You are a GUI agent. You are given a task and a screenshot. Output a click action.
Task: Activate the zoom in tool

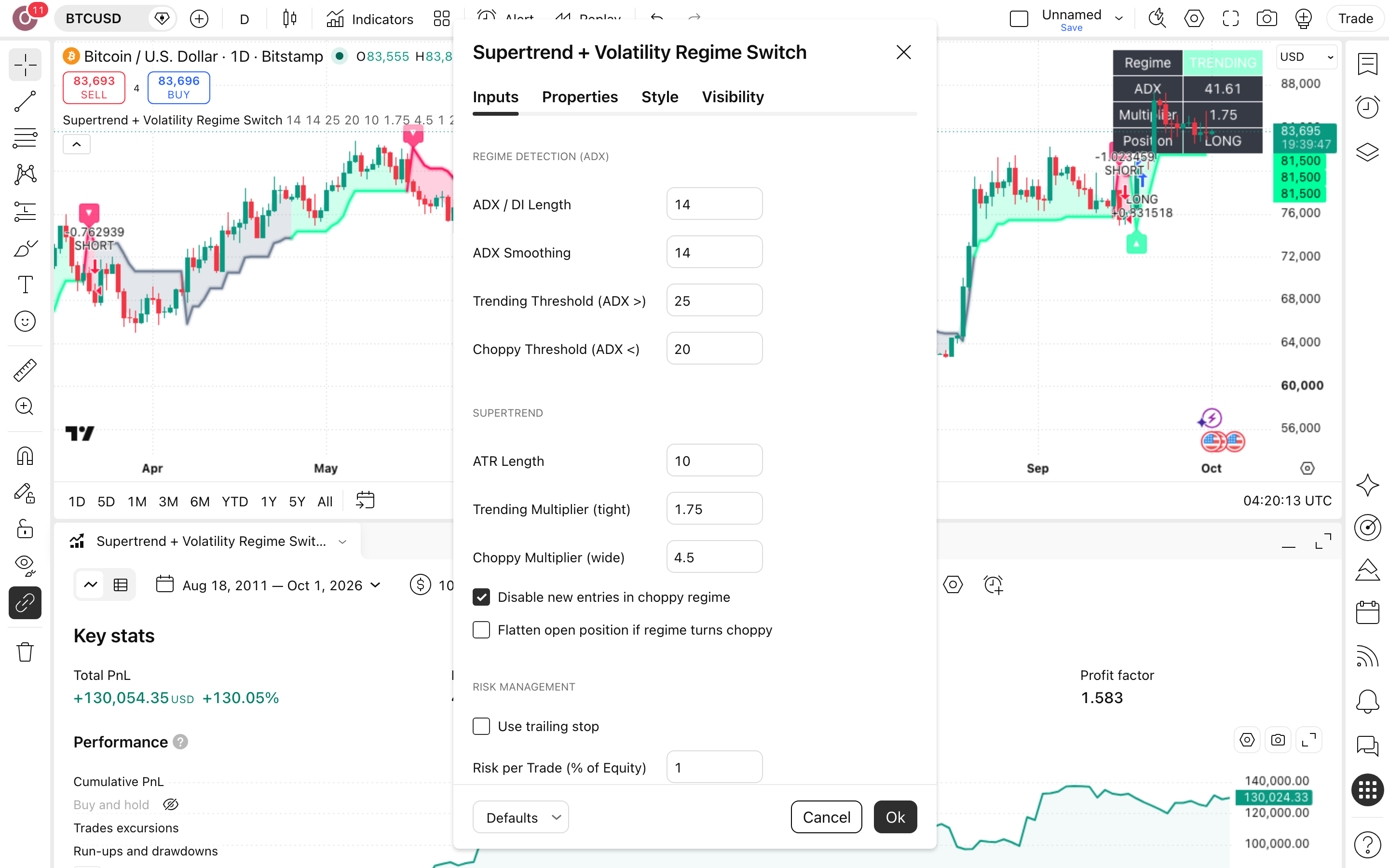click(25, 407)
